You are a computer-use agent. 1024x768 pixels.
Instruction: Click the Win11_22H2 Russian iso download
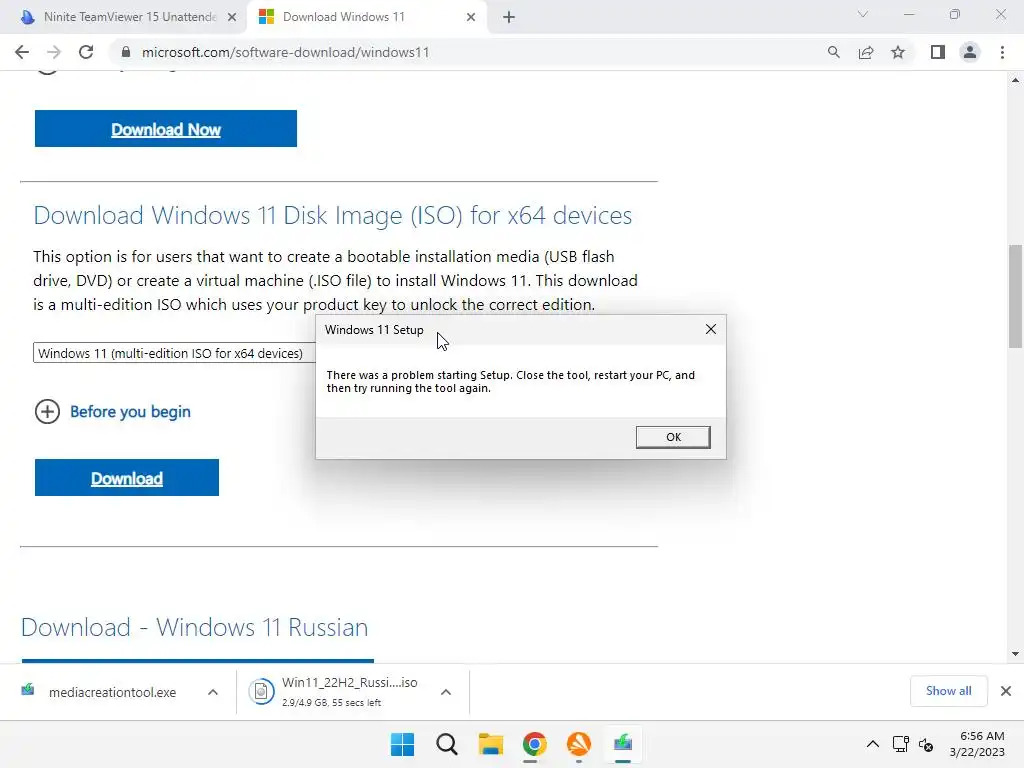[349, 682]
